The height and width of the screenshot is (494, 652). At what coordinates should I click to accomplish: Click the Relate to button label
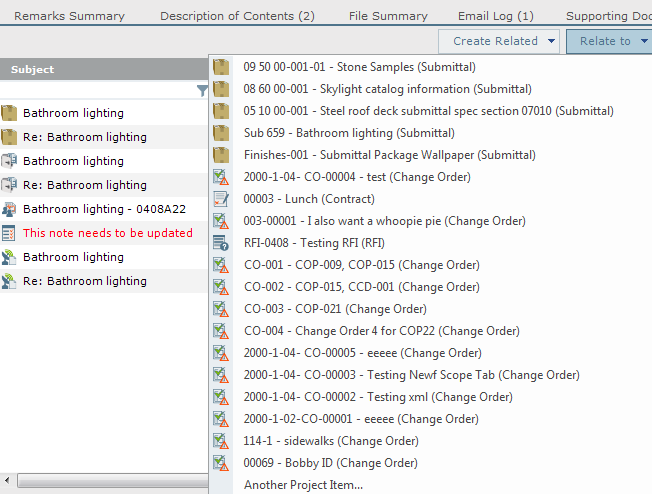coord(605,41)
